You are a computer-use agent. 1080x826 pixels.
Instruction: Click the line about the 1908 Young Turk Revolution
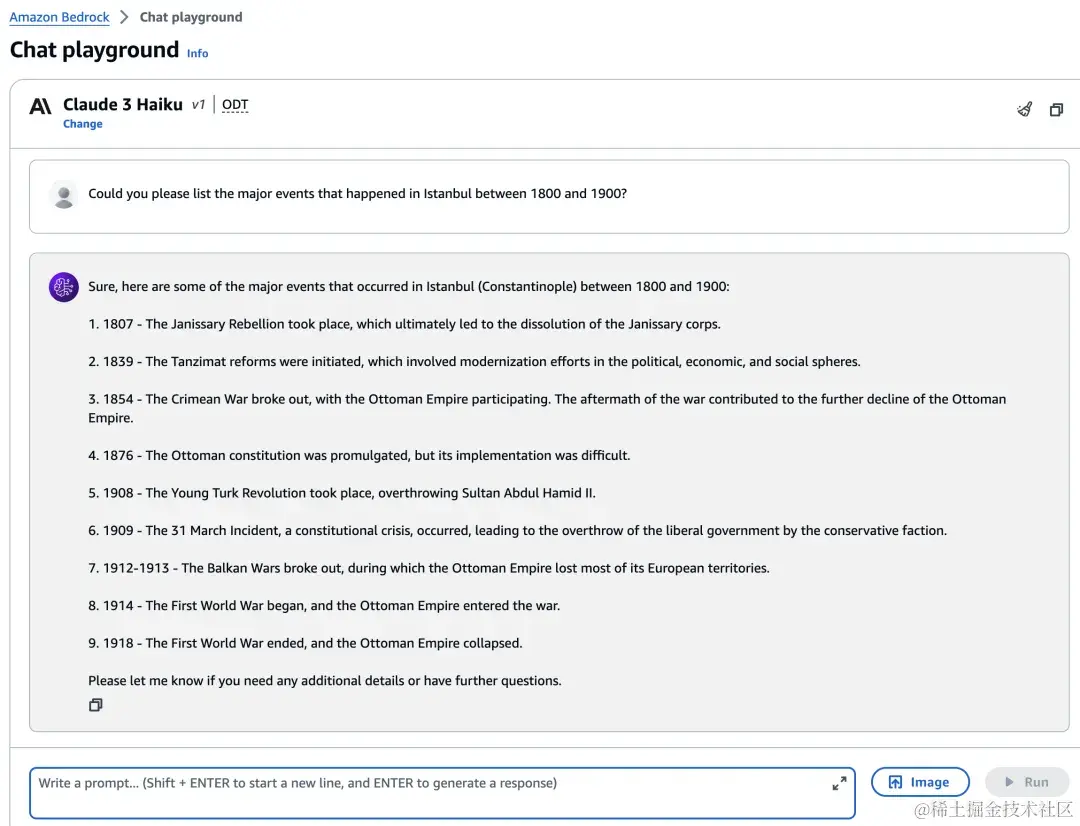coord(342,493)
